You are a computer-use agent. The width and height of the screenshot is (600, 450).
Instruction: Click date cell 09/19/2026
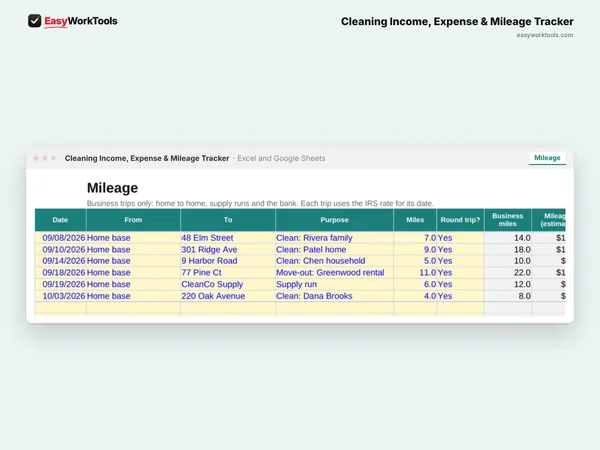(x=60, y=284)
